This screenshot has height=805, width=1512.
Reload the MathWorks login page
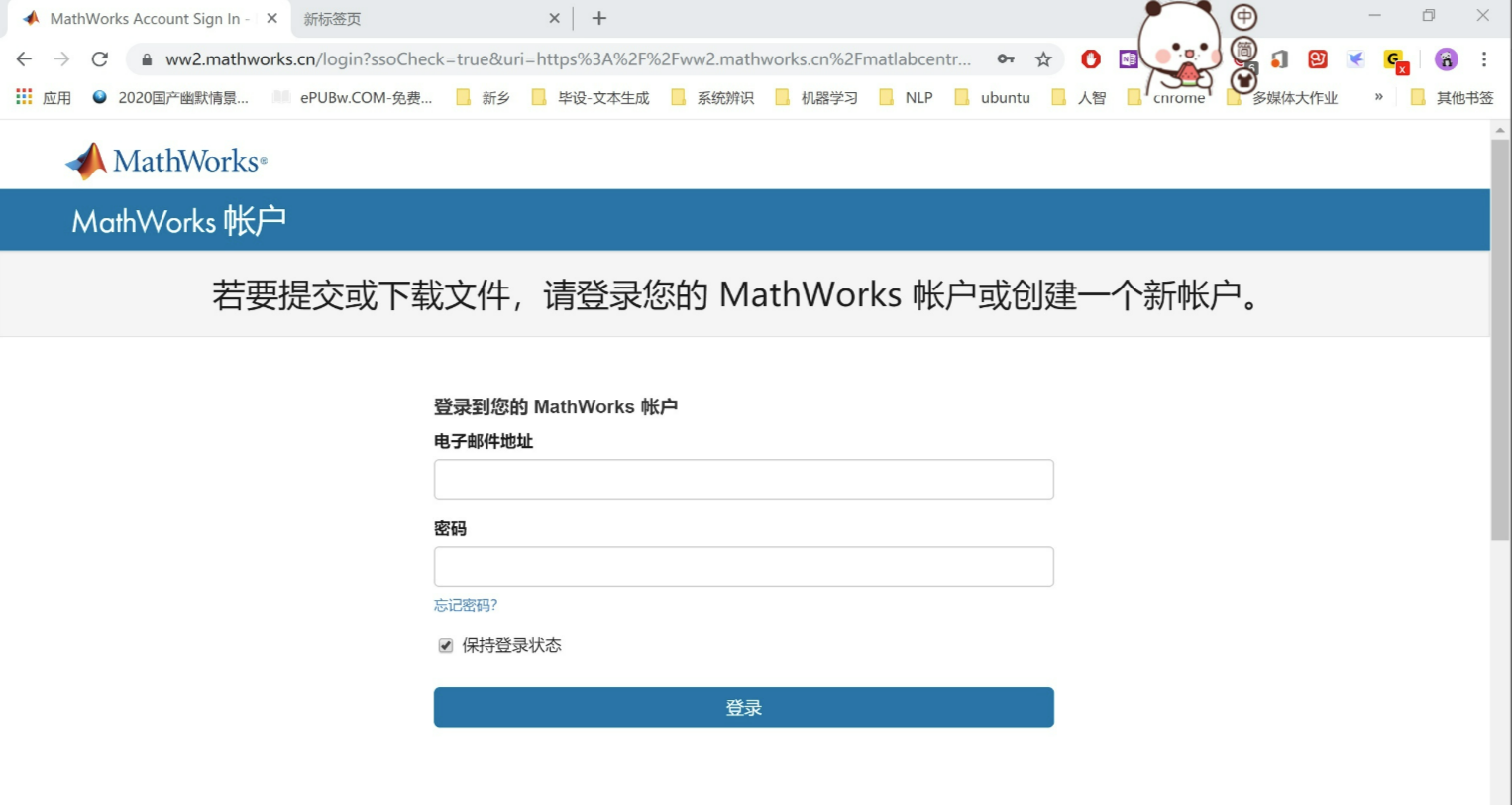[x=99, y=59]
